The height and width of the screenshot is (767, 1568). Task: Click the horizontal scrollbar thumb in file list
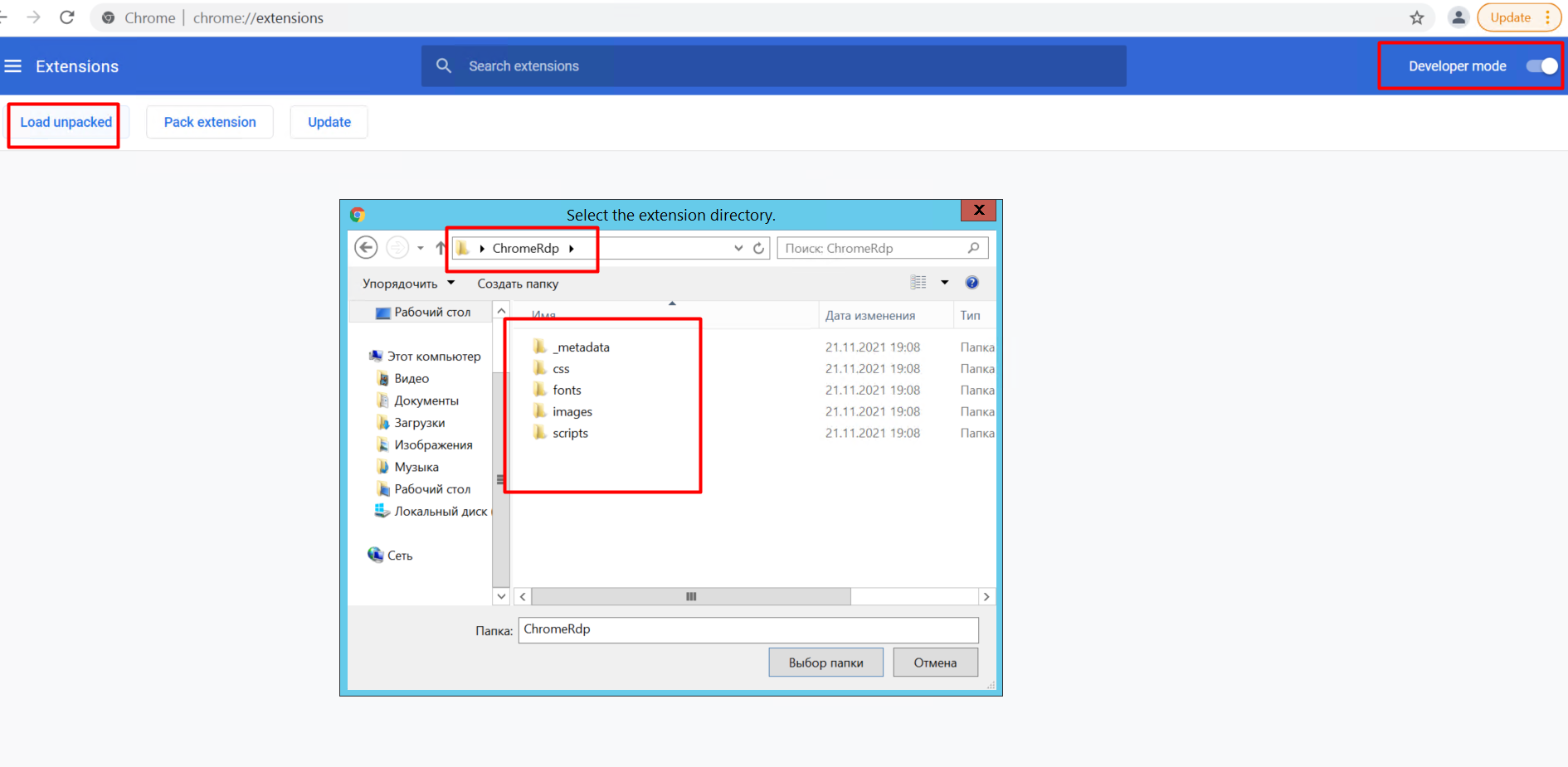(691, 596)
